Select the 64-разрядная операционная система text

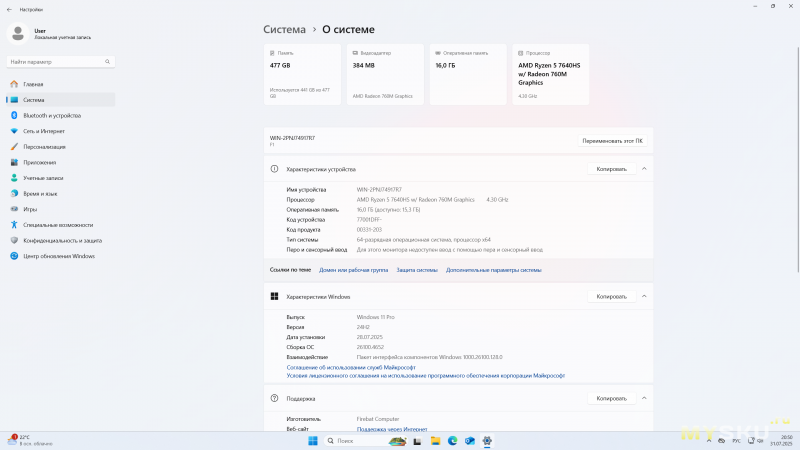coord(423,240)
